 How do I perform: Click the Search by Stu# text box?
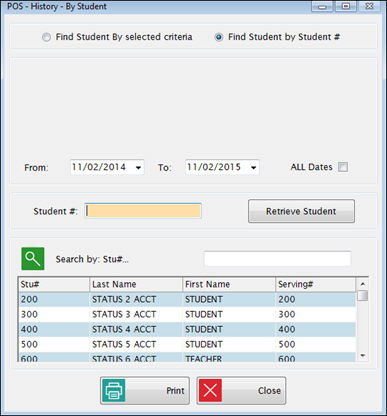(x=277, y=259)
